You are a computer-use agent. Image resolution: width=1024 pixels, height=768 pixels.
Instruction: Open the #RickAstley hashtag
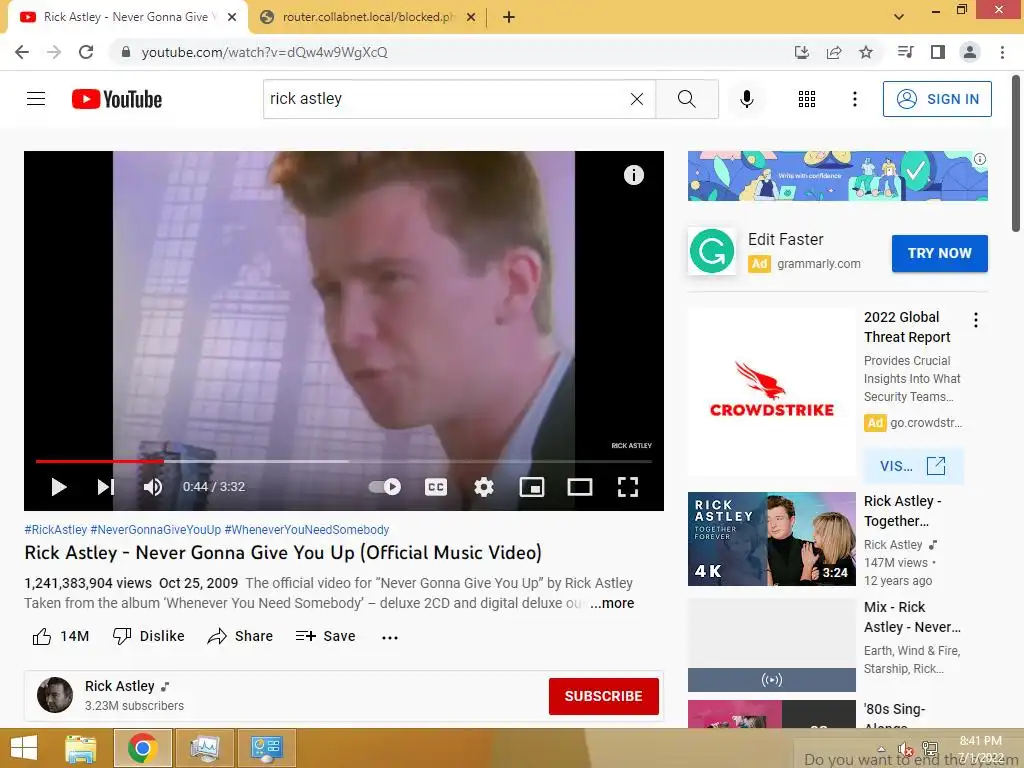coord(56,530)
